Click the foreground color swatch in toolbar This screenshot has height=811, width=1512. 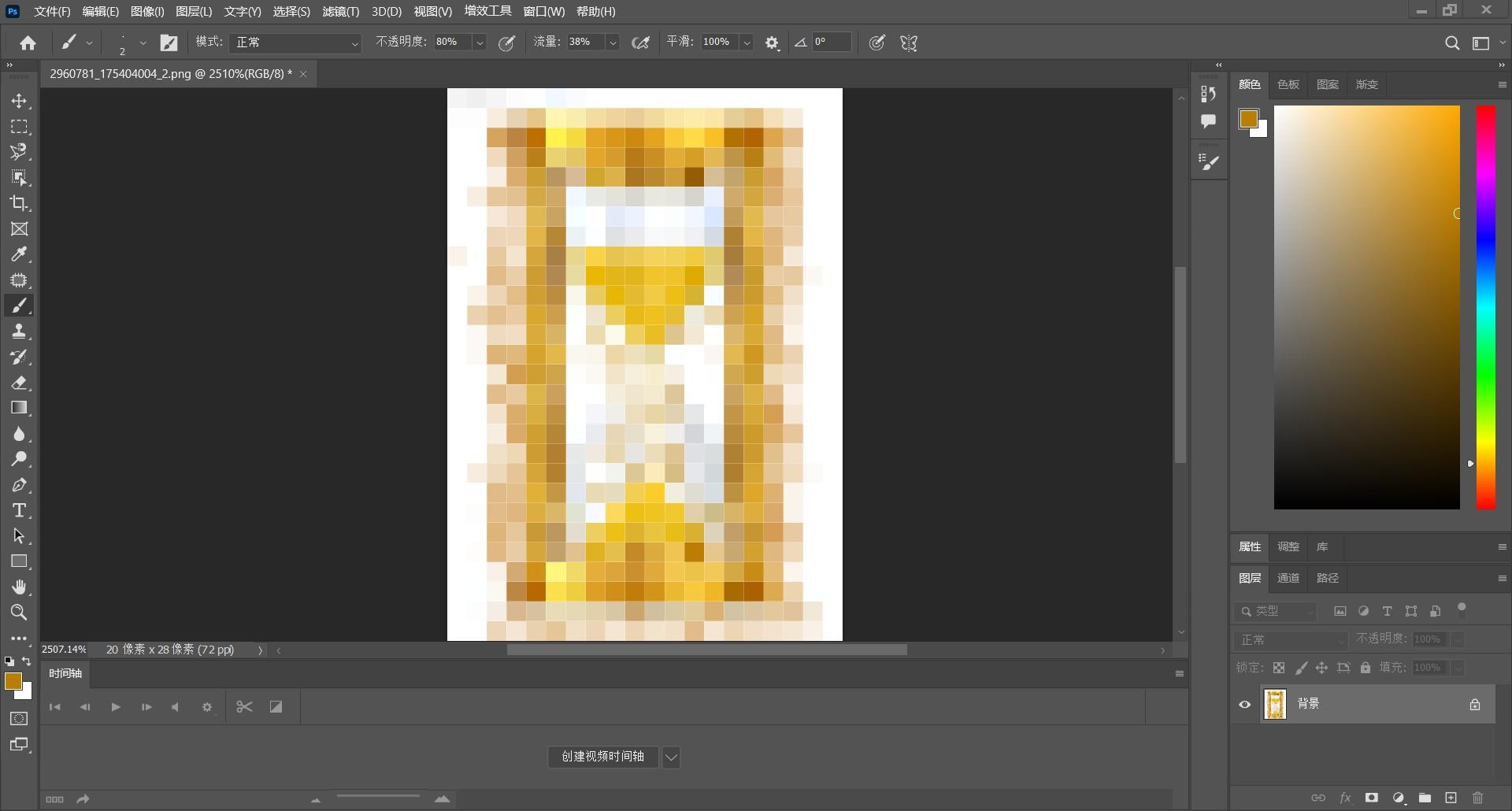13,682
